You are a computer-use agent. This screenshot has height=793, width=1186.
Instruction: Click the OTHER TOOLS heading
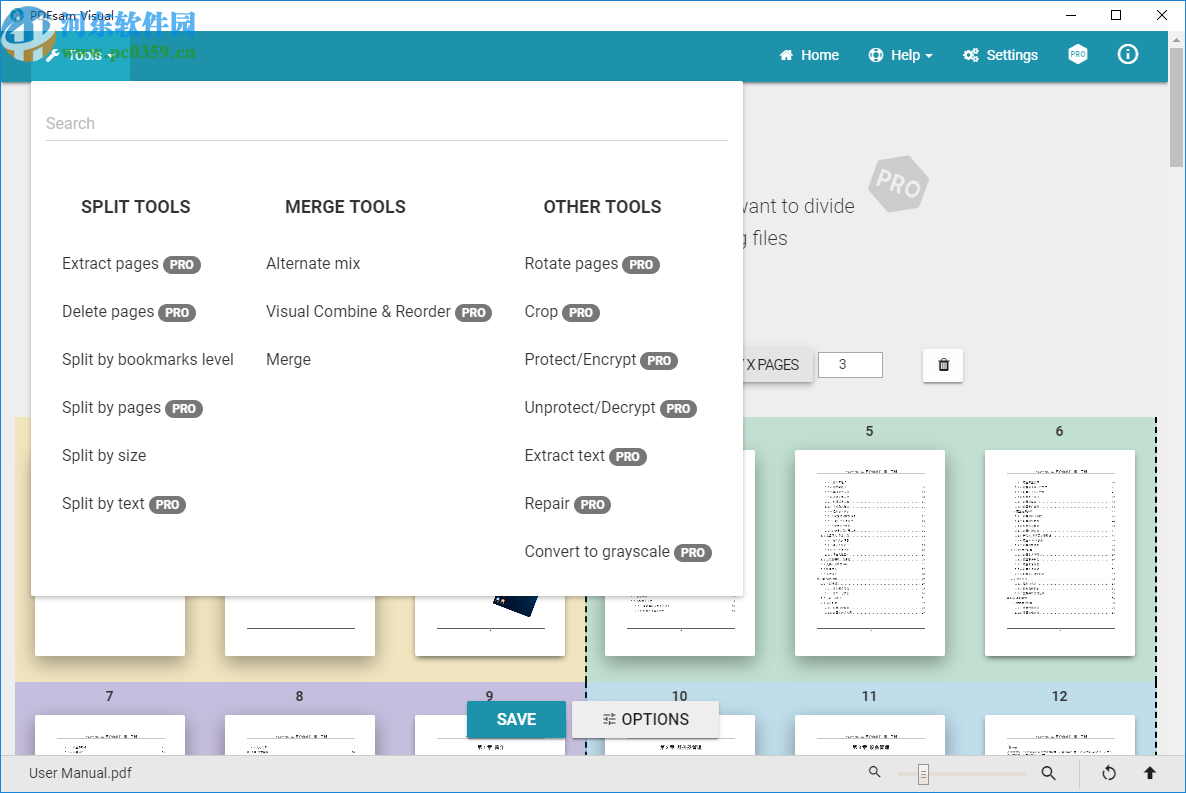click(602, 207)
